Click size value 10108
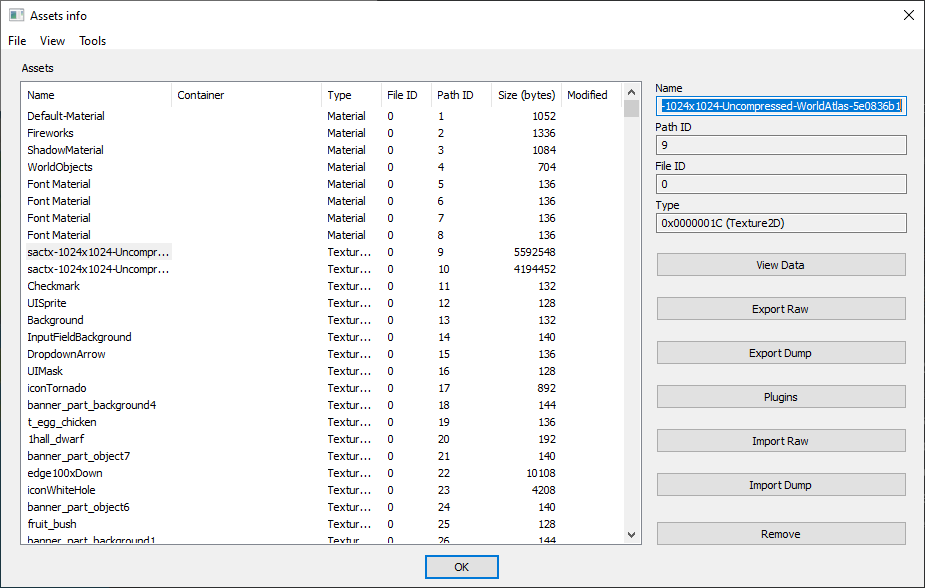The image size is (925, 588). pyautogui.click(x=541, y=473)
